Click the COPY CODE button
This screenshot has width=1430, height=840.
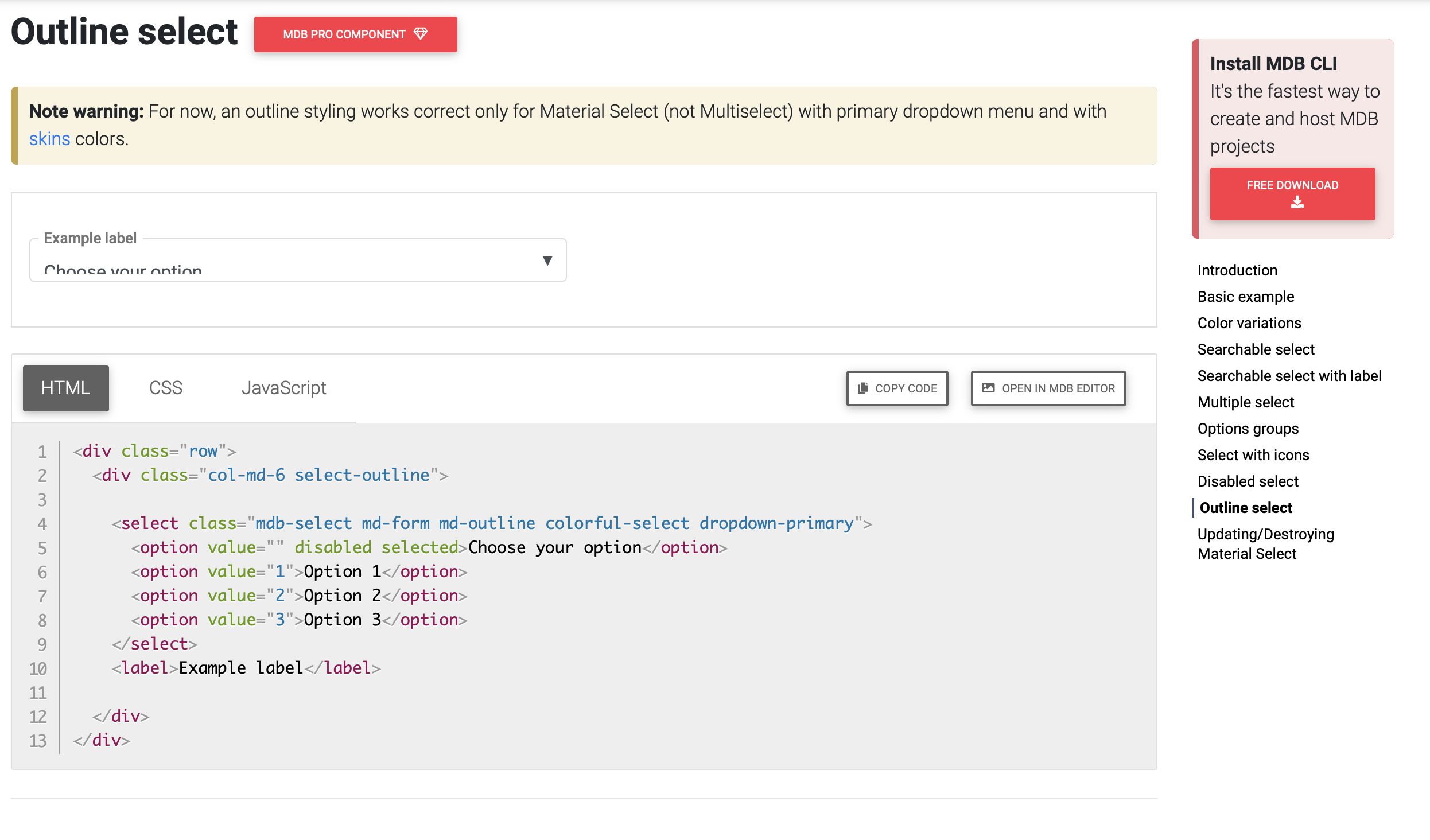click(x=897, y=388)
